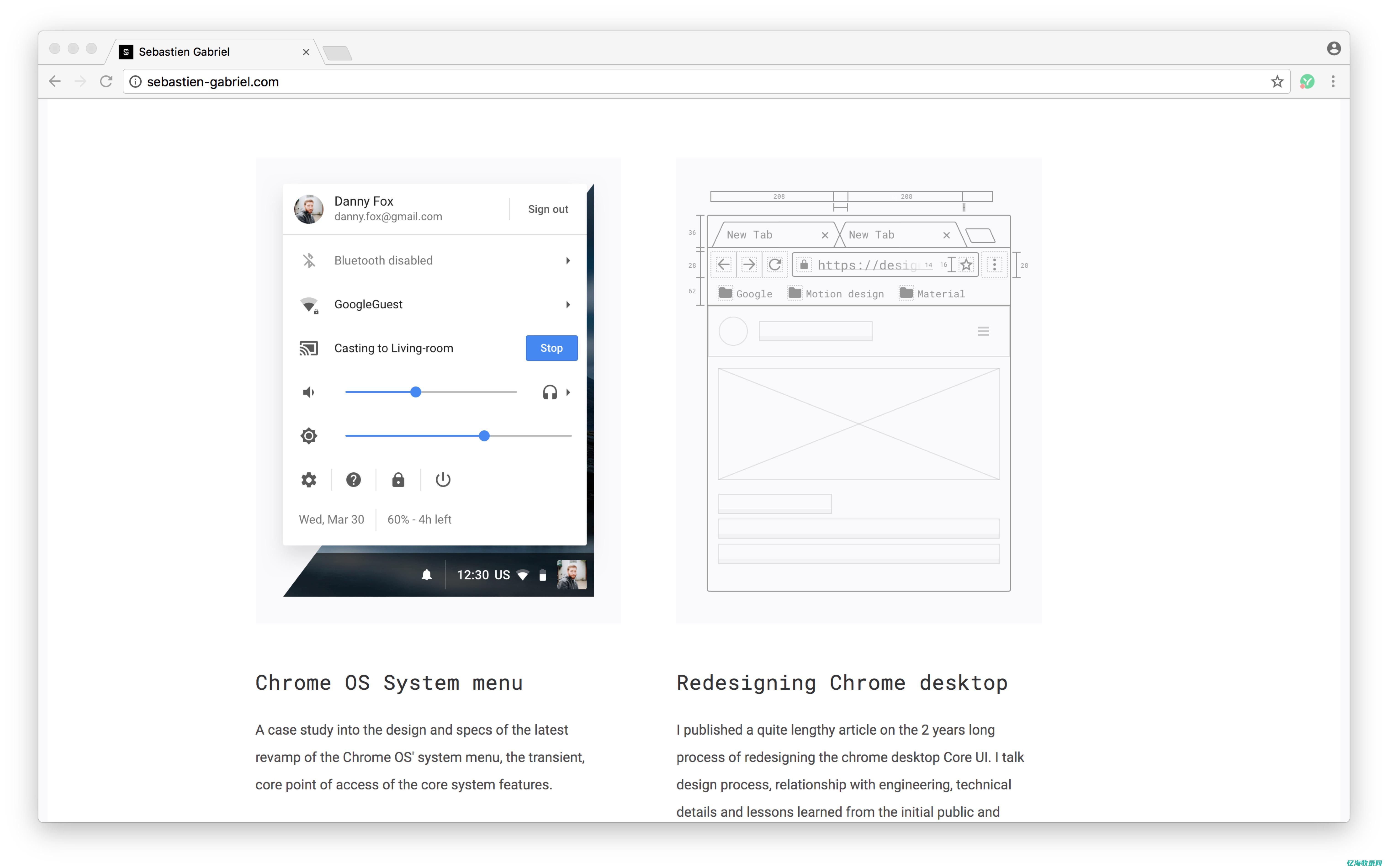The image size is (1388, 868).
Task: Click Danny Fox's avatar in the menu header
Action: pyautogui.click(x=309, y=209)
